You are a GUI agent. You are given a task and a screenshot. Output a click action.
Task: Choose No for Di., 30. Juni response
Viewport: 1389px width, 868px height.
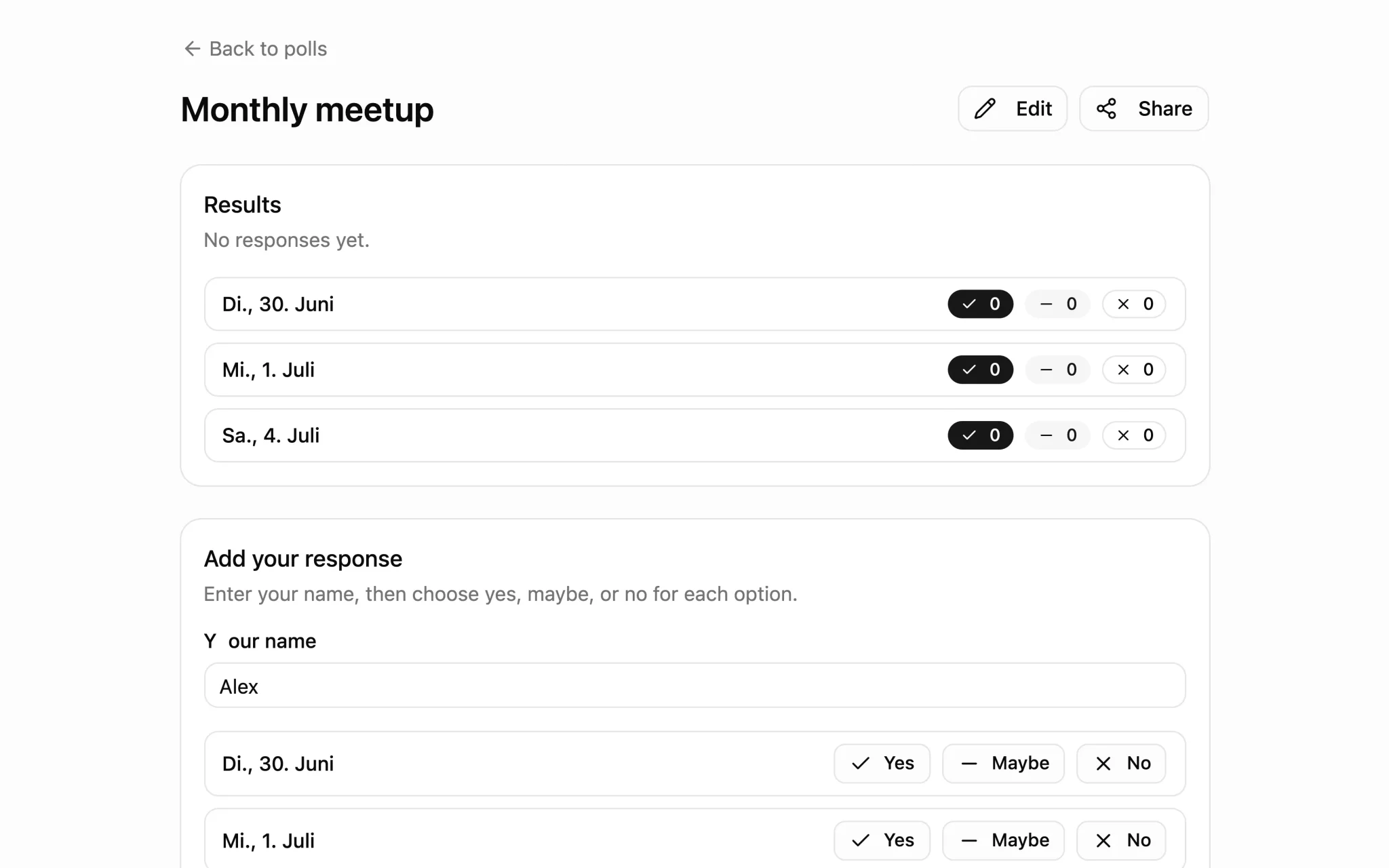coord(1121,764)
